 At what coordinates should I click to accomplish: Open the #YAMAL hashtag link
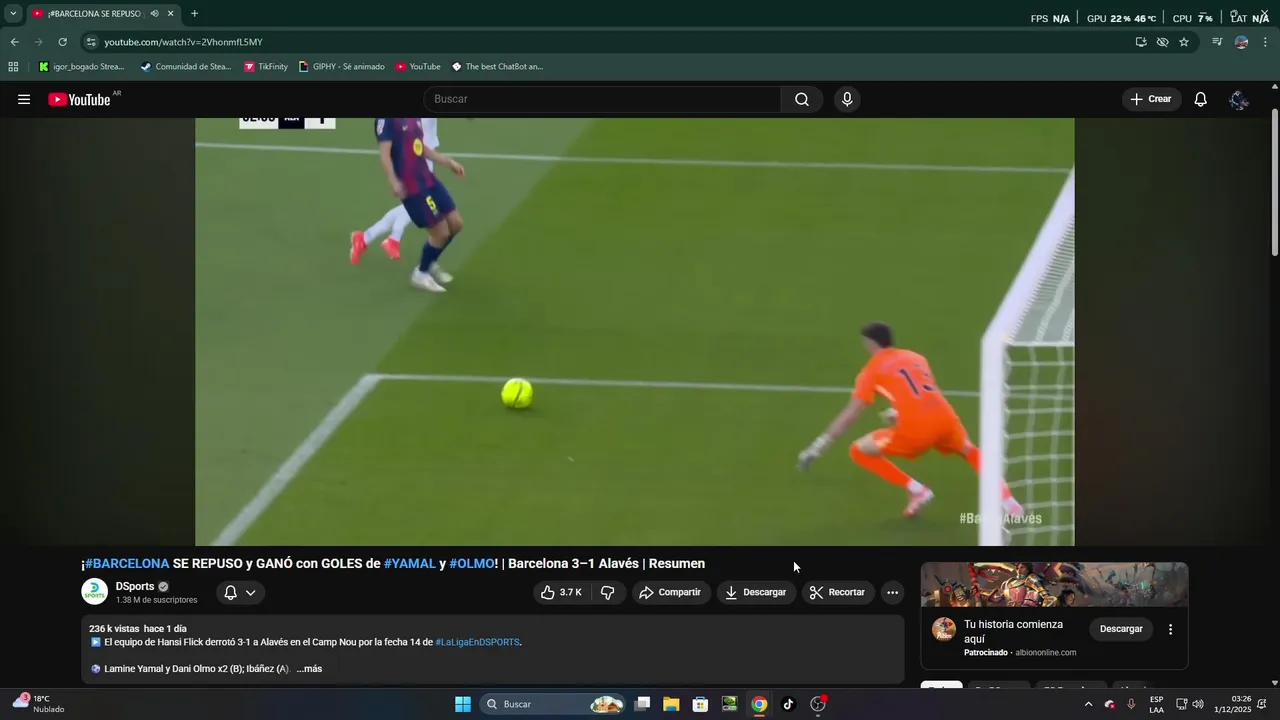[410, 564]
